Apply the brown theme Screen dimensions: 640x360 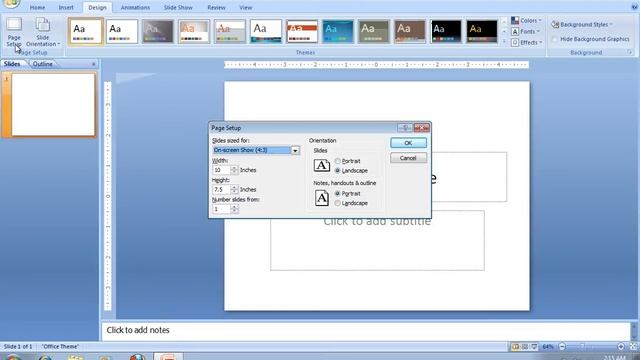click(410, 31)
